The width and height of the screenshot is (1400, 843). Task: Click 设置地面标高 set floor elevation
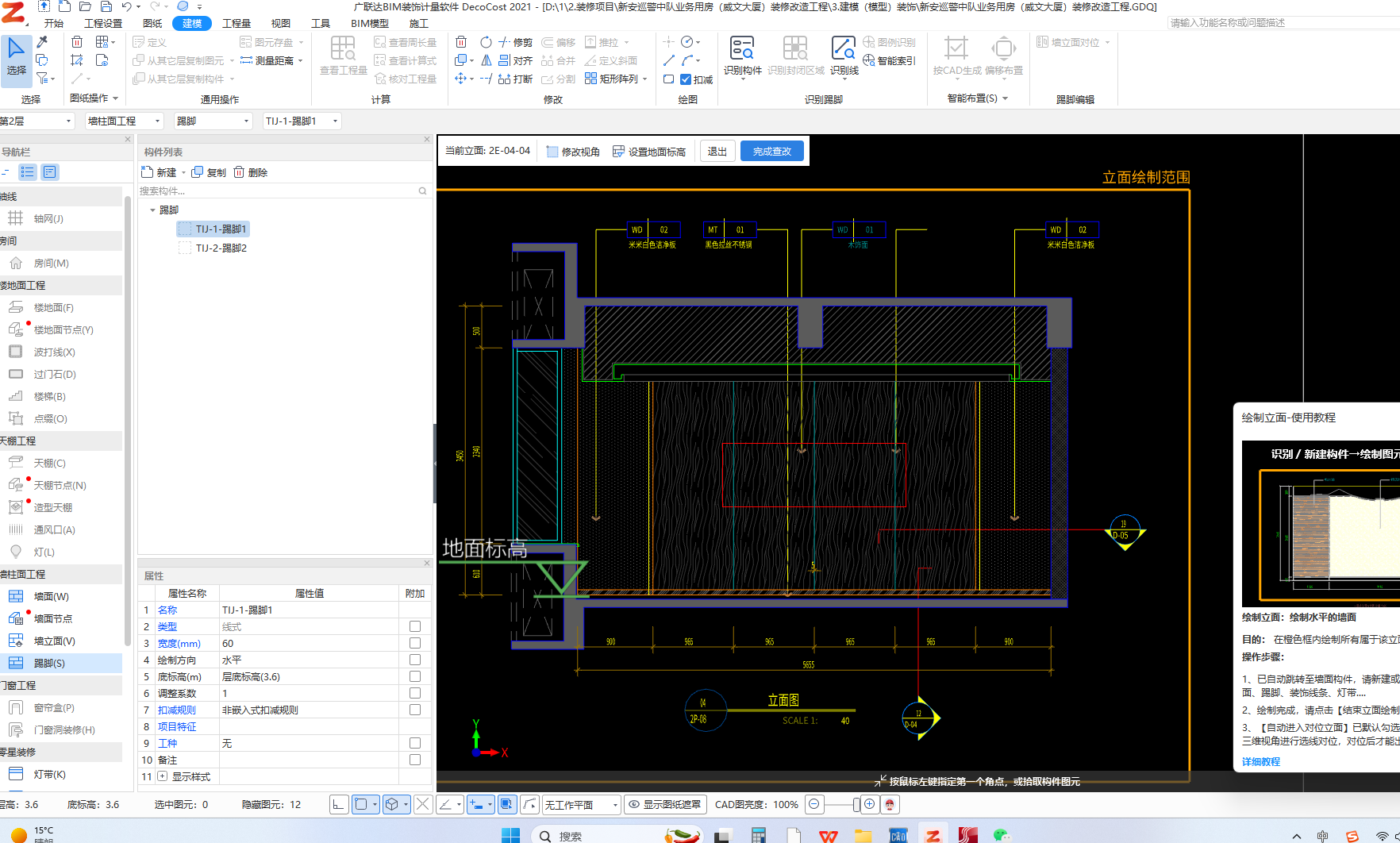coord(649,151)
